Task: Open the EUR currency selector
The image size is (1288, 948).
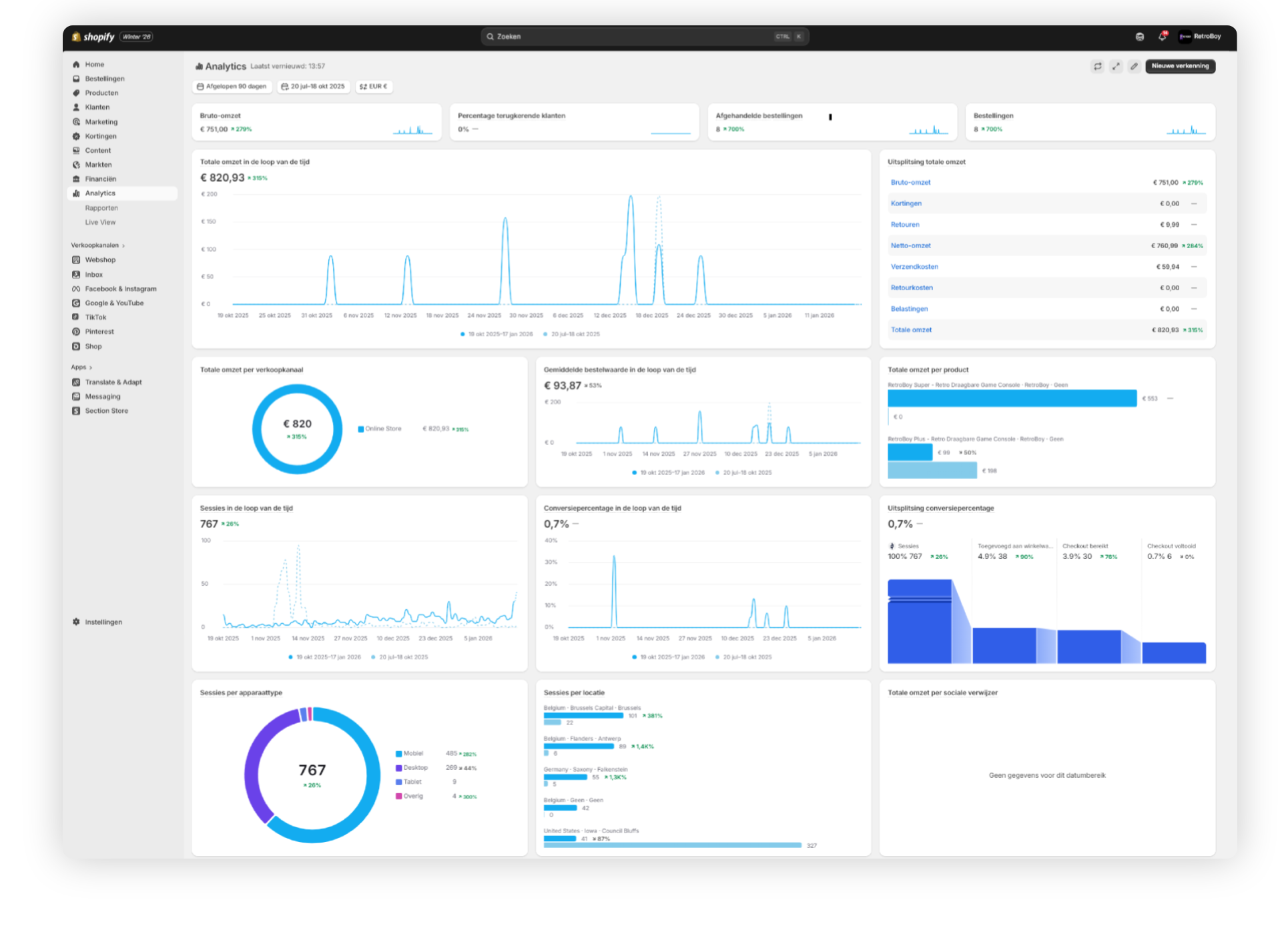Action: point(374,86)
